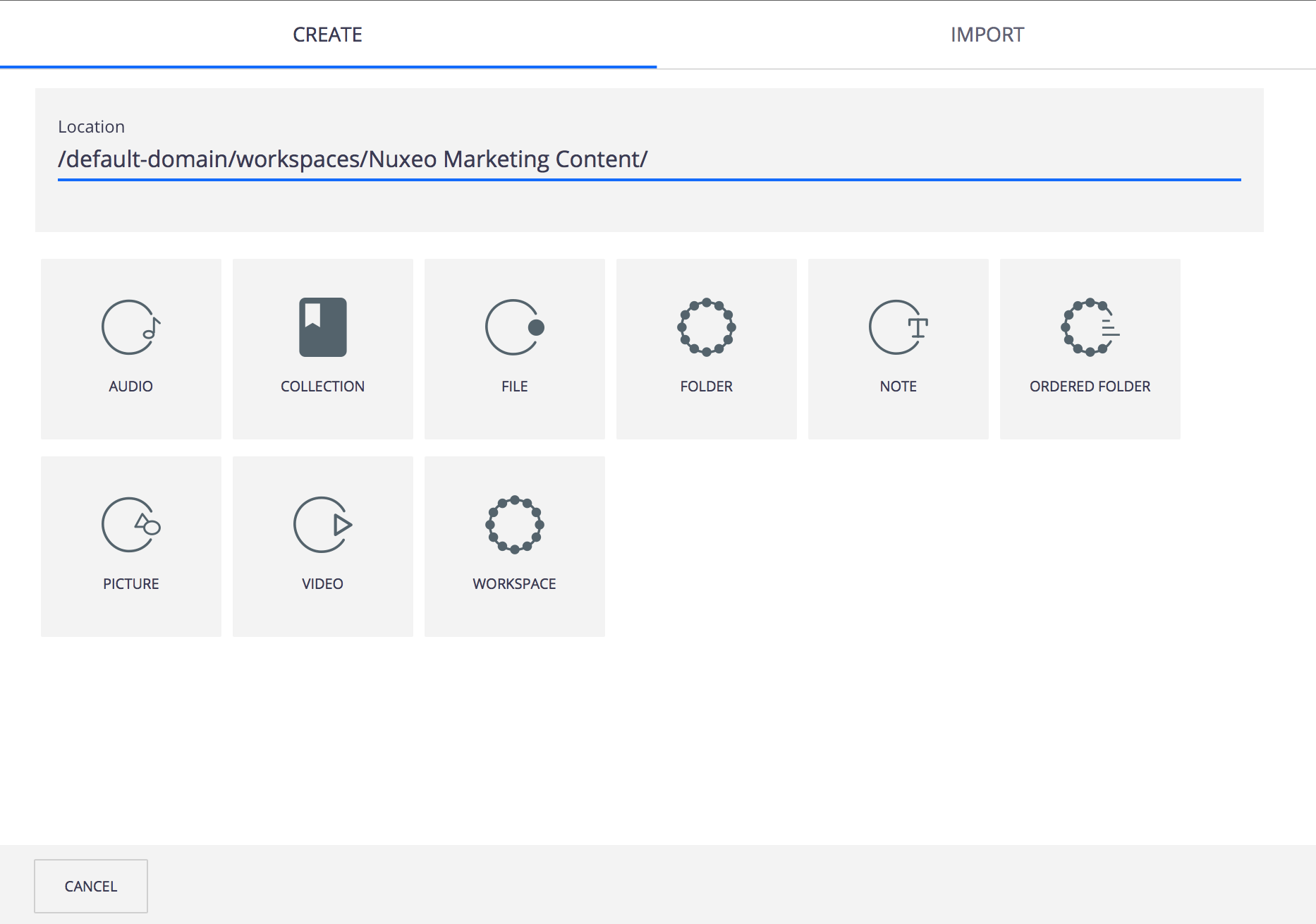Image resolution: width=1316 pixels, height=924 pixels.
Task: Pick the File document icon
Action: coord(515,327)
